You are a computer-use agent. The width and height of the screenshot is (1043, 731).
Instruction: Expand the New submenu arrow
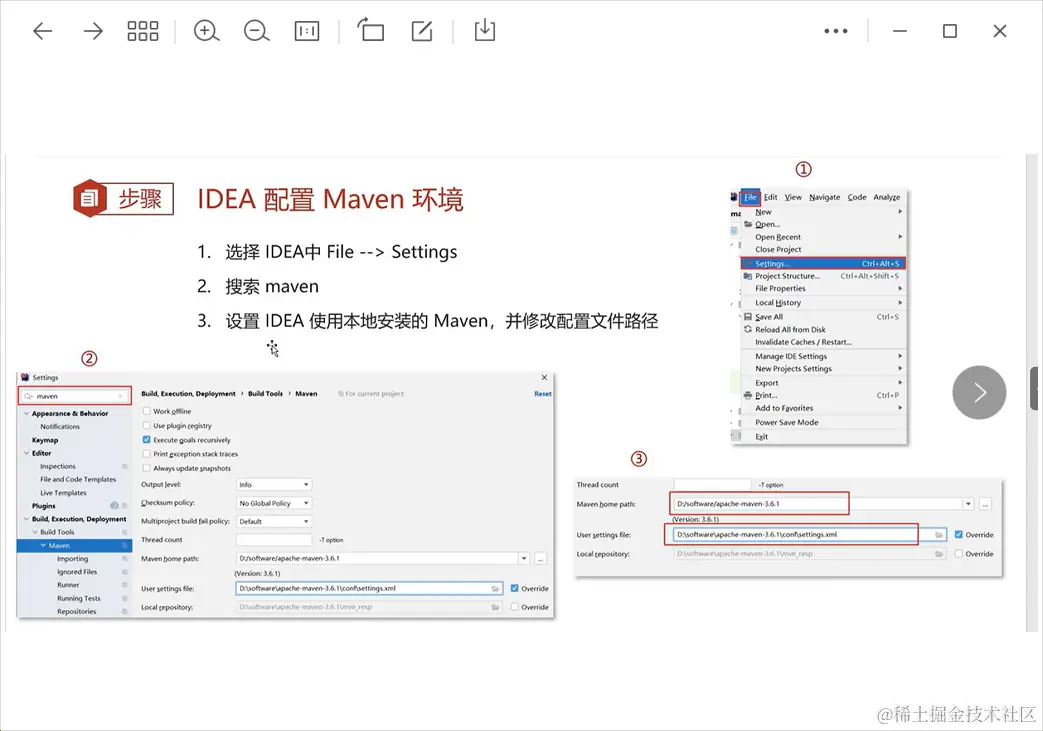(900, 212)
